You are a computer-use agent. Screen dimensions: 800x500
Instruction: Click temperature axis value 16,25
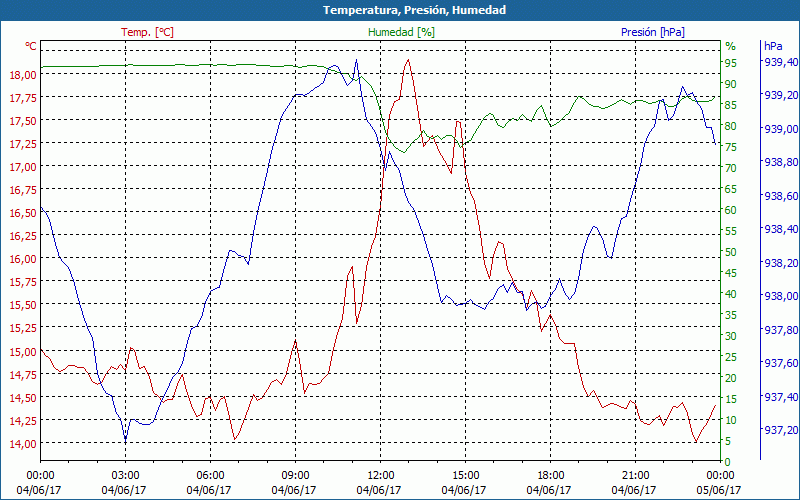23,236
